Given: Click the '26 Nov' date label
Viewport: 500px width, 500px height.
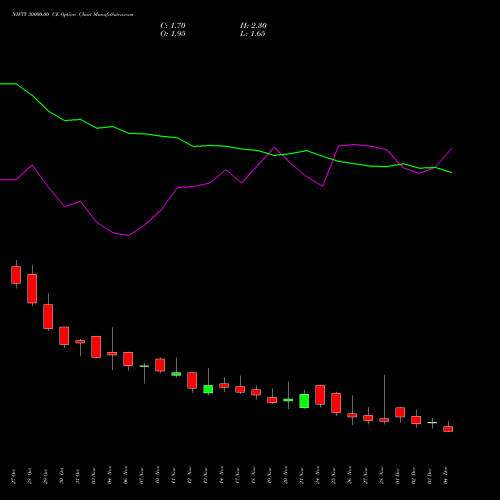Looking at the screenshot, I should 350,475.
